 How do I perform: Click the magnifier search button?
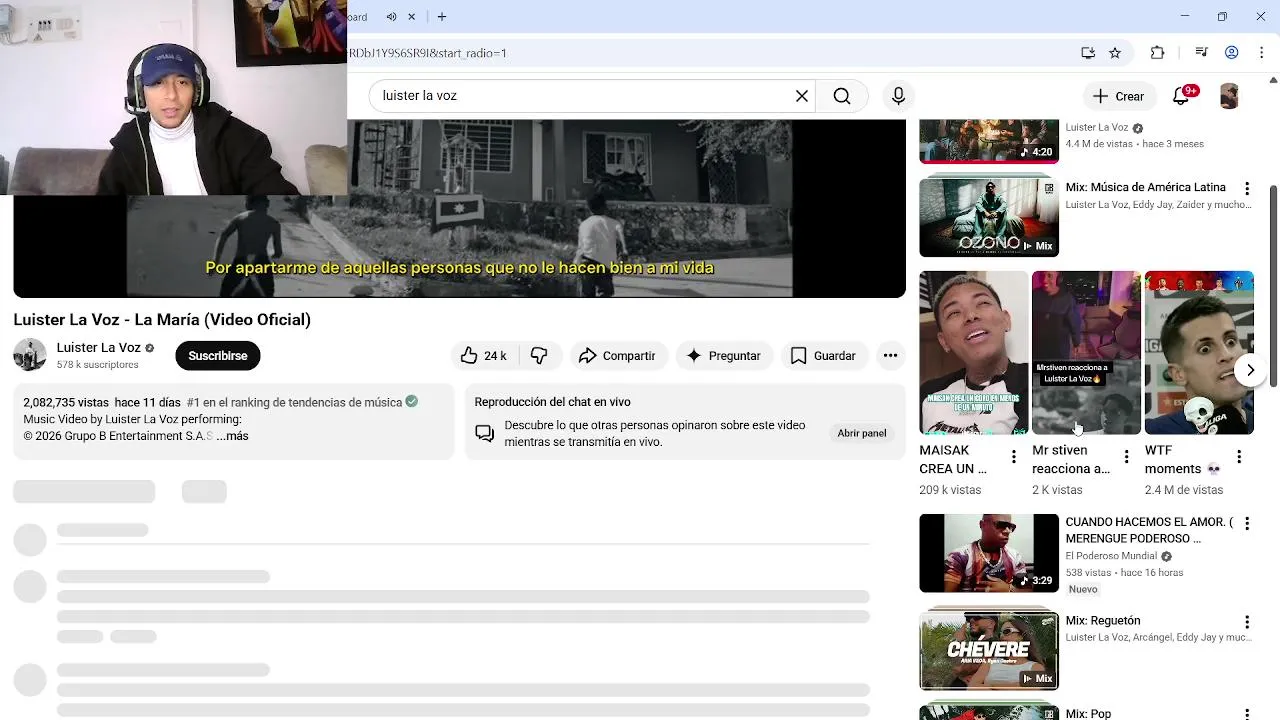pyautogui.click(x=842, y=96)
